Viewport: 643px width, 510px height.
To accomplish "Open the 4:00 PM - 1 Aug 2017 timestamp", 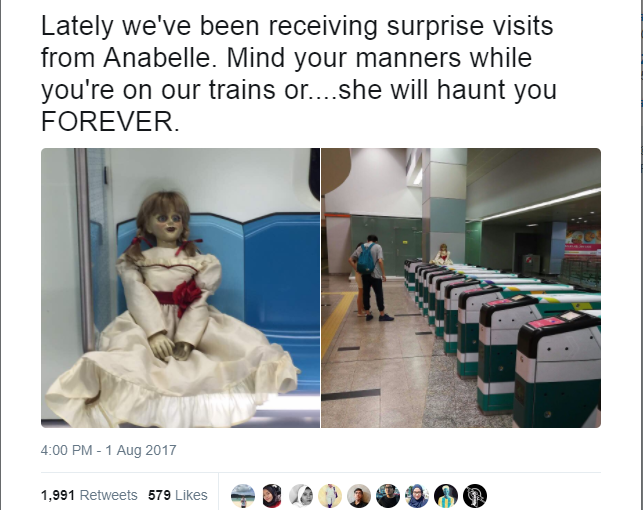I will (x=109, y=450).
